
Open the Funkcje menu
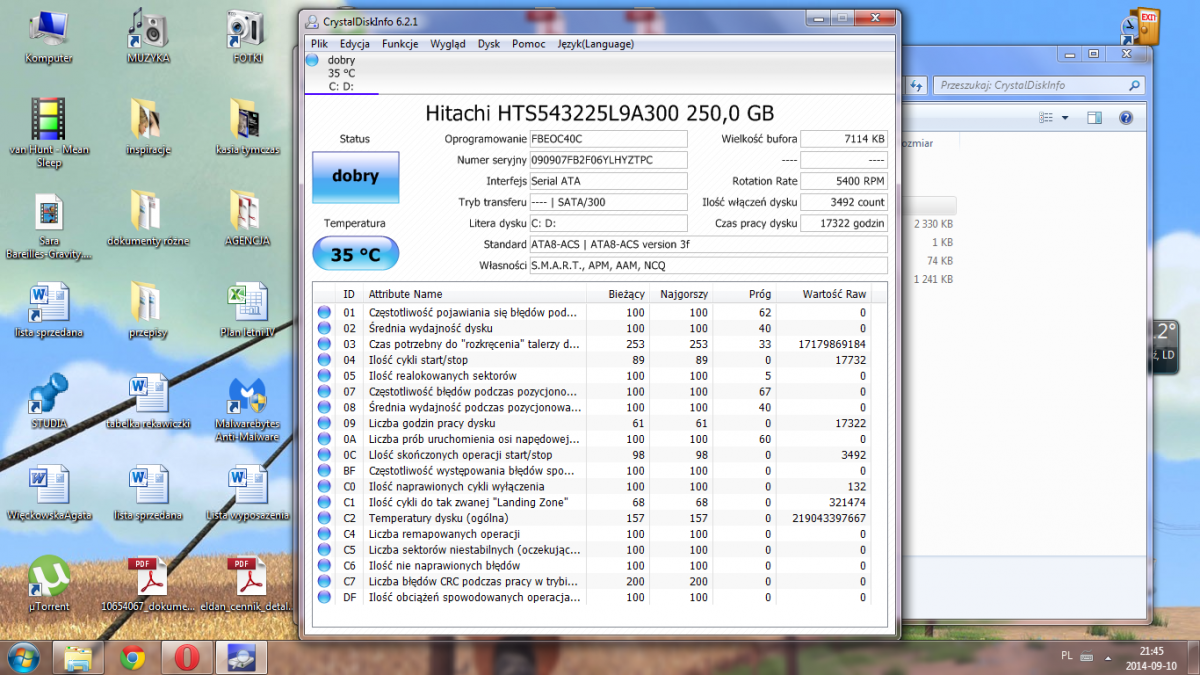[x=400, y=44]
